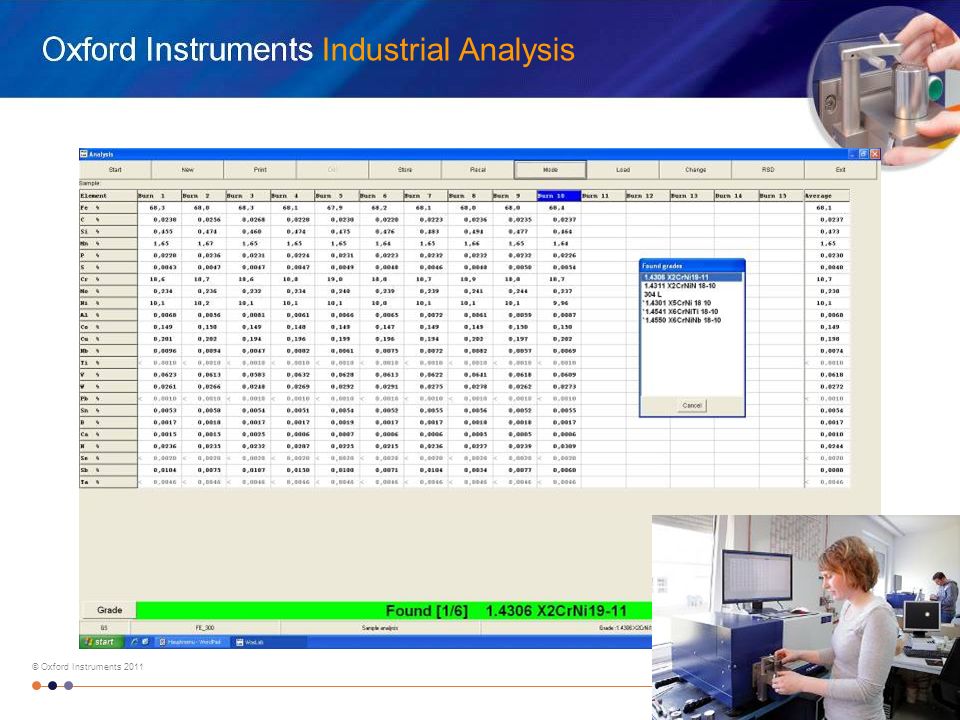960x720 pixels.
Task: Click the Exit button
Action: point(841,170)
